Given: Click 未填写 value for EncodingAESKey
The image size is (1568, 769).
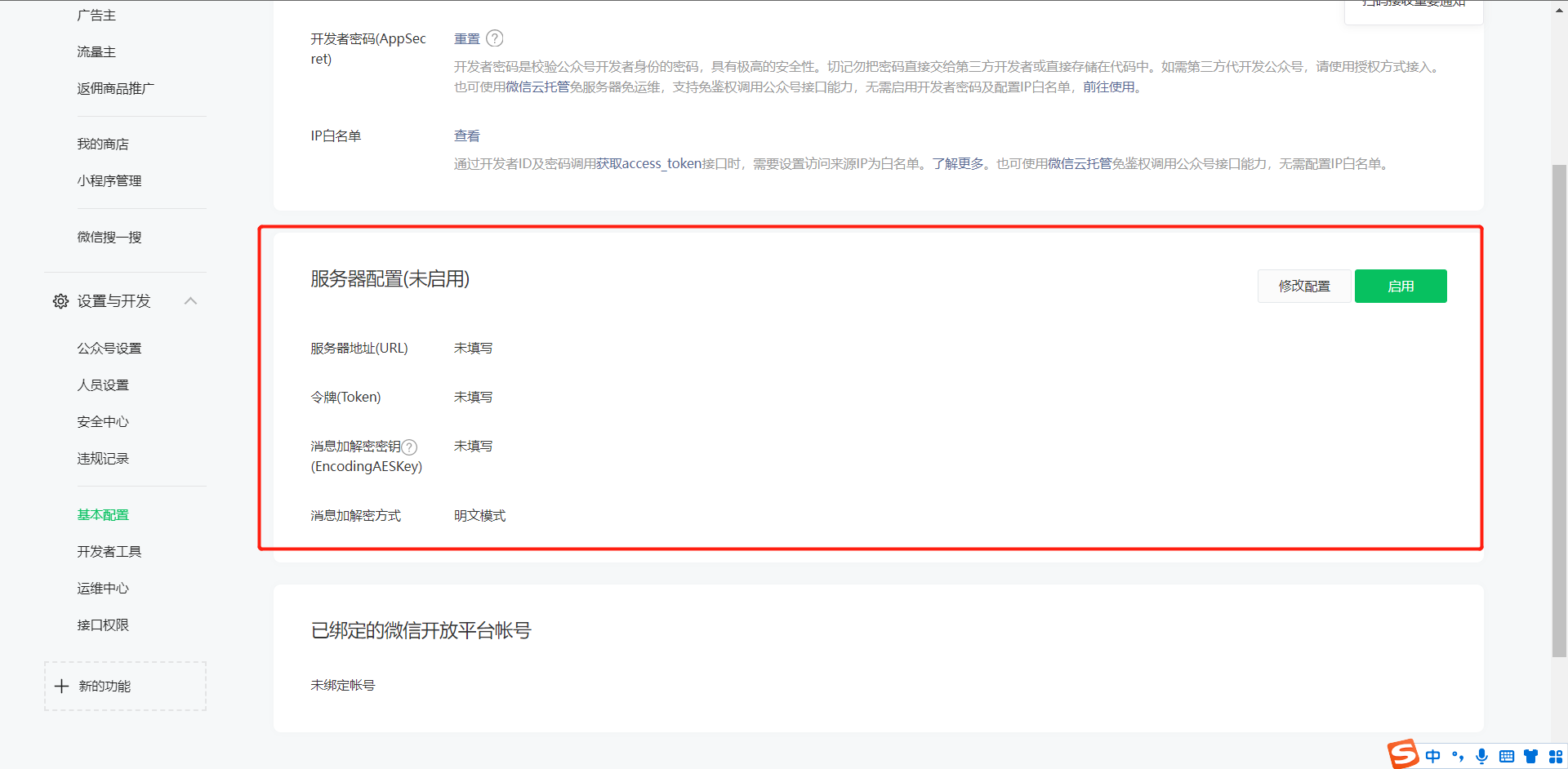Looking at the screenshot, I should point(474,447).
